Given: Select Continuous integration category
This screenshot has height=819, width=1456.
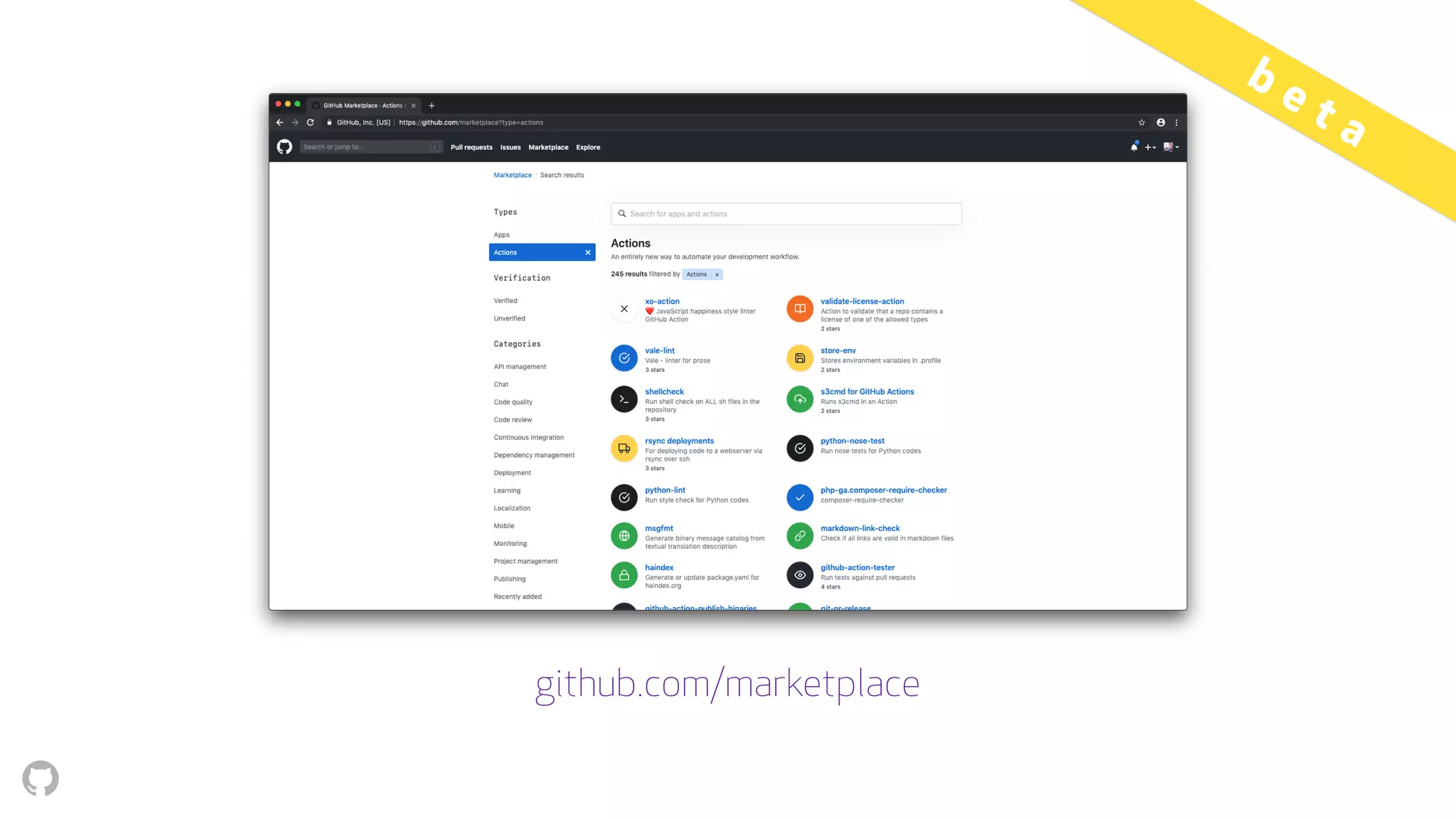Looking at the screenshot, I should 529,438.
